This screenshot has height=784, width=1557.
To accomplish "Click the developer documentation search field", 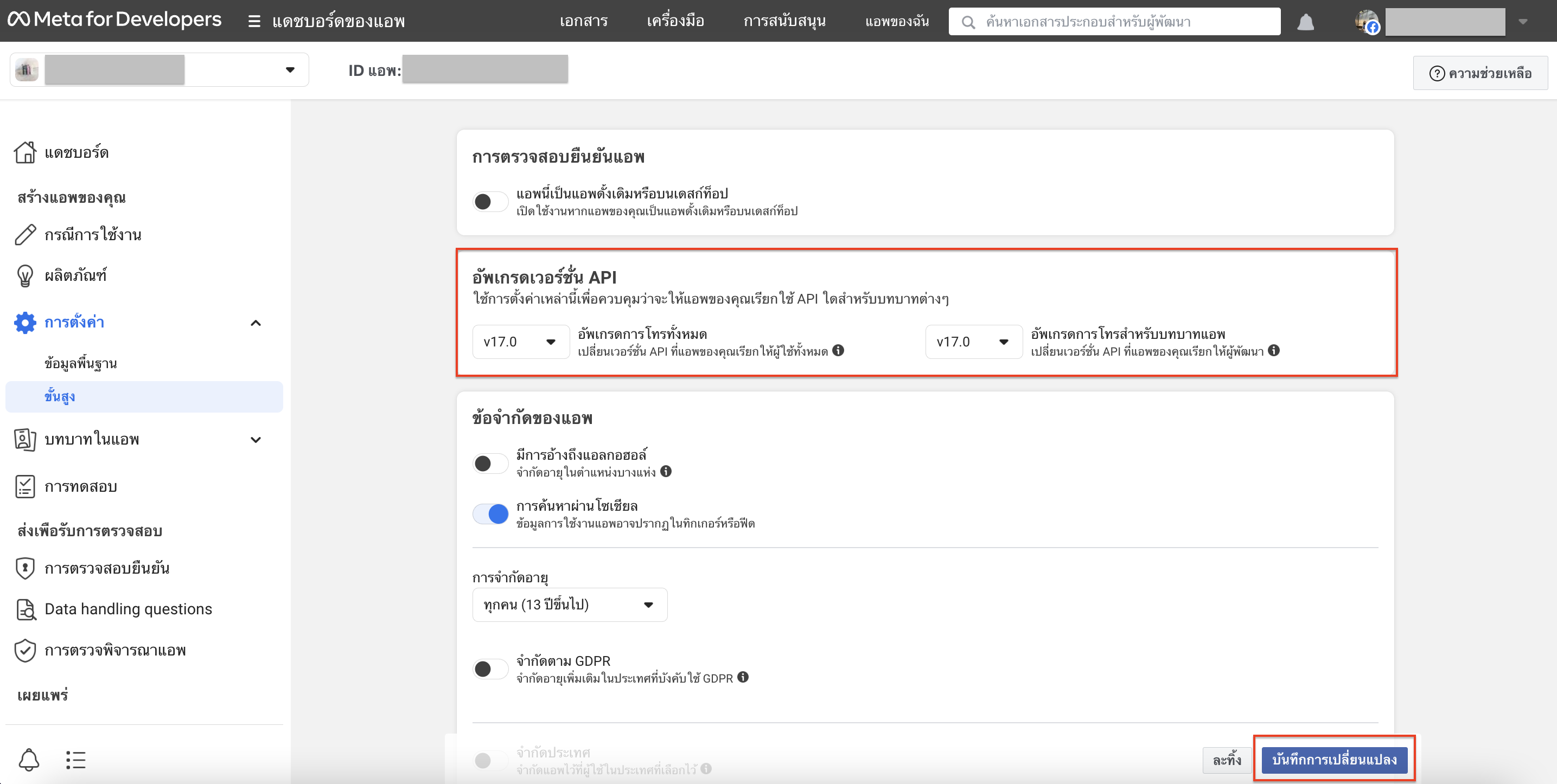I will coord(1114,22).
